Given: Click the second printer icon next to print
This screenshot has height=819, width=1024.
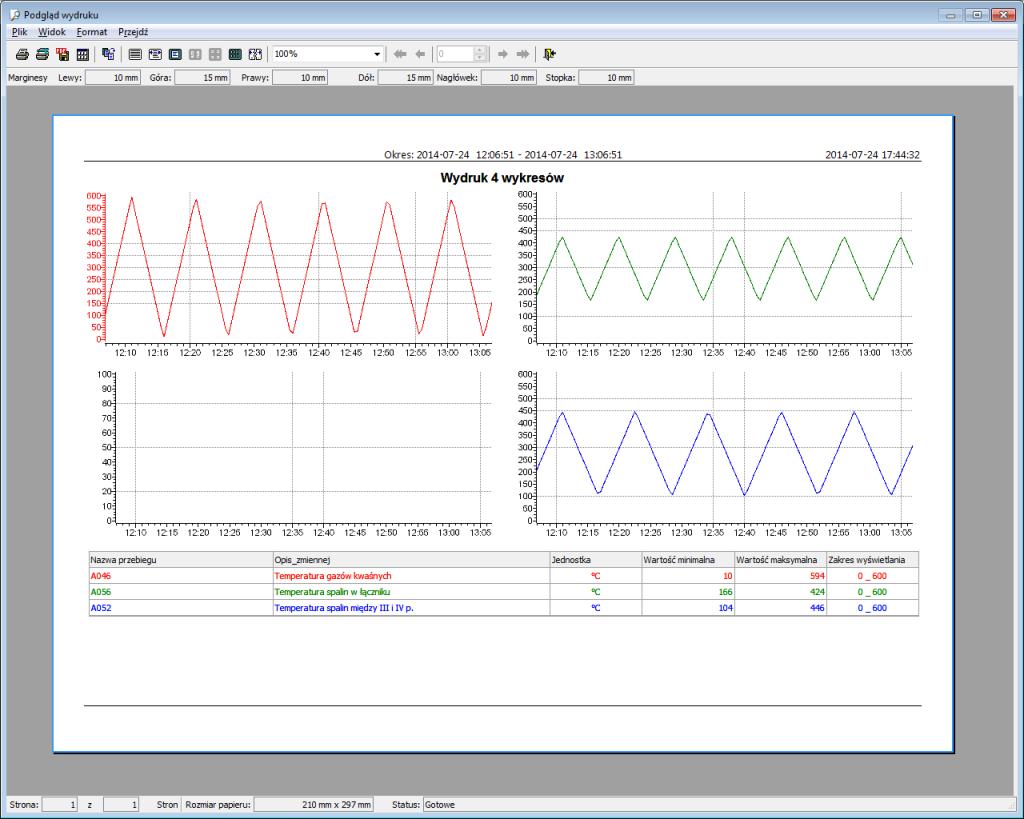Looking at the screenshot, I should (42, 54).
